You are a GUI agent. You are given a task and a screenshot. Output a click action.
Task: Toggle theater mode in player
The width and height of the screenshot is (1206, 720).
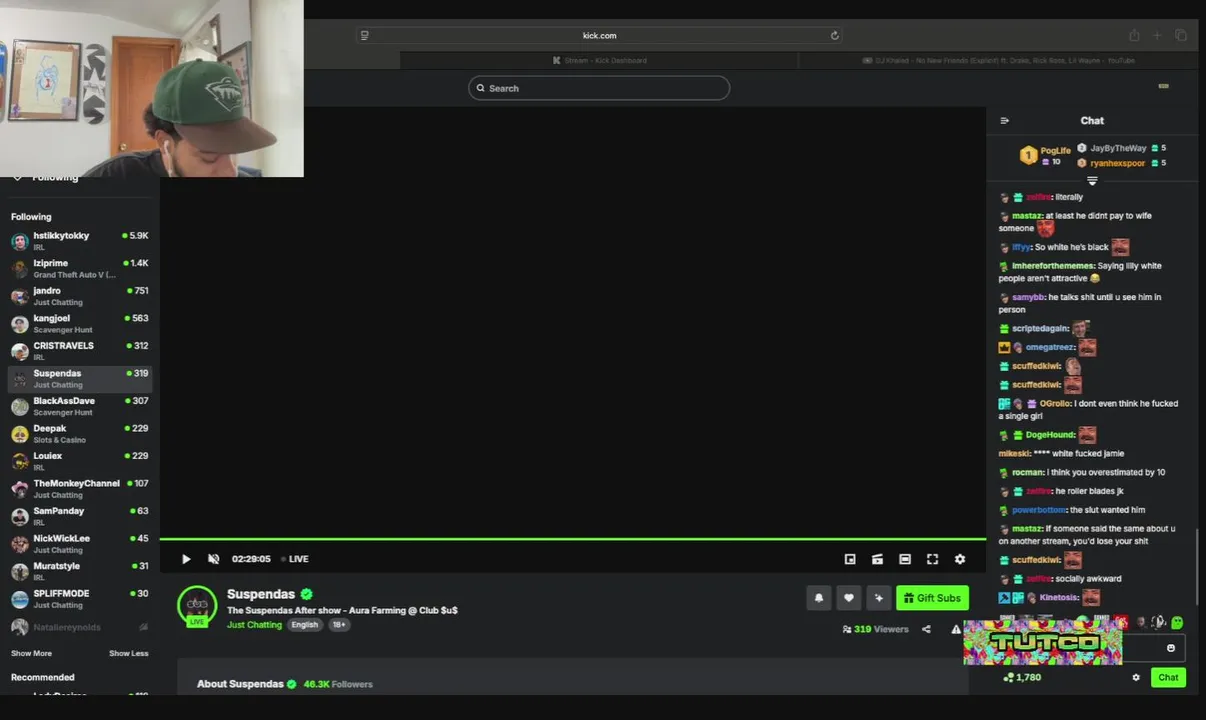pos(905,559)
